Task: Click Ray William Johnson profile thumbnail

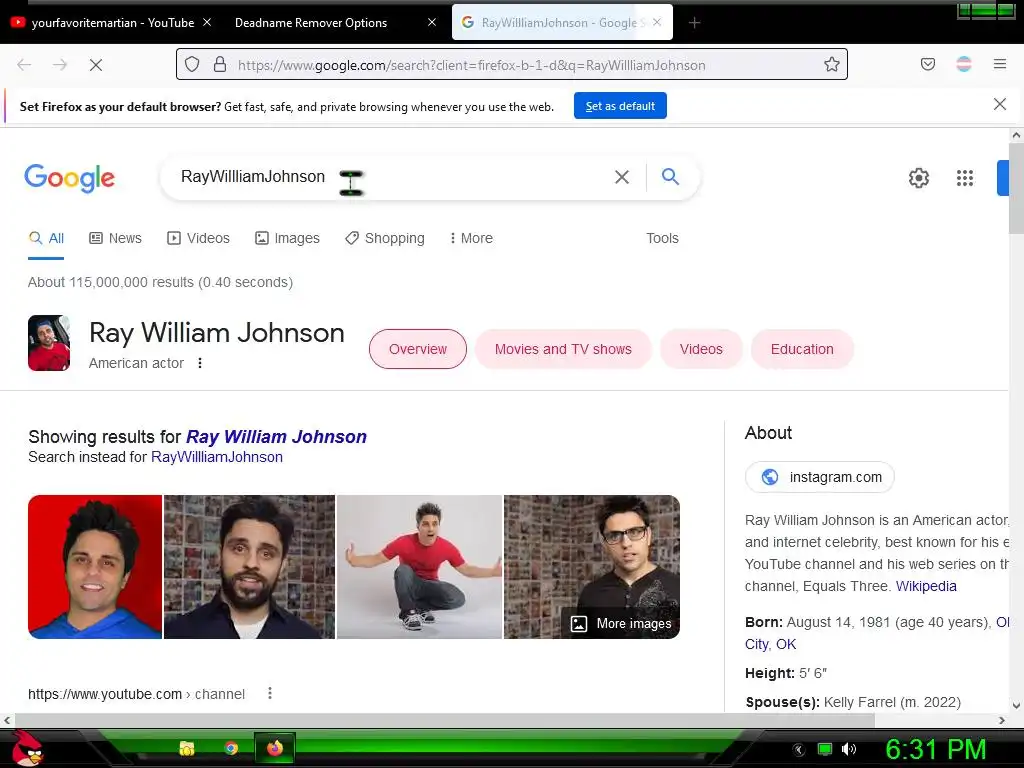Action: 49,343
